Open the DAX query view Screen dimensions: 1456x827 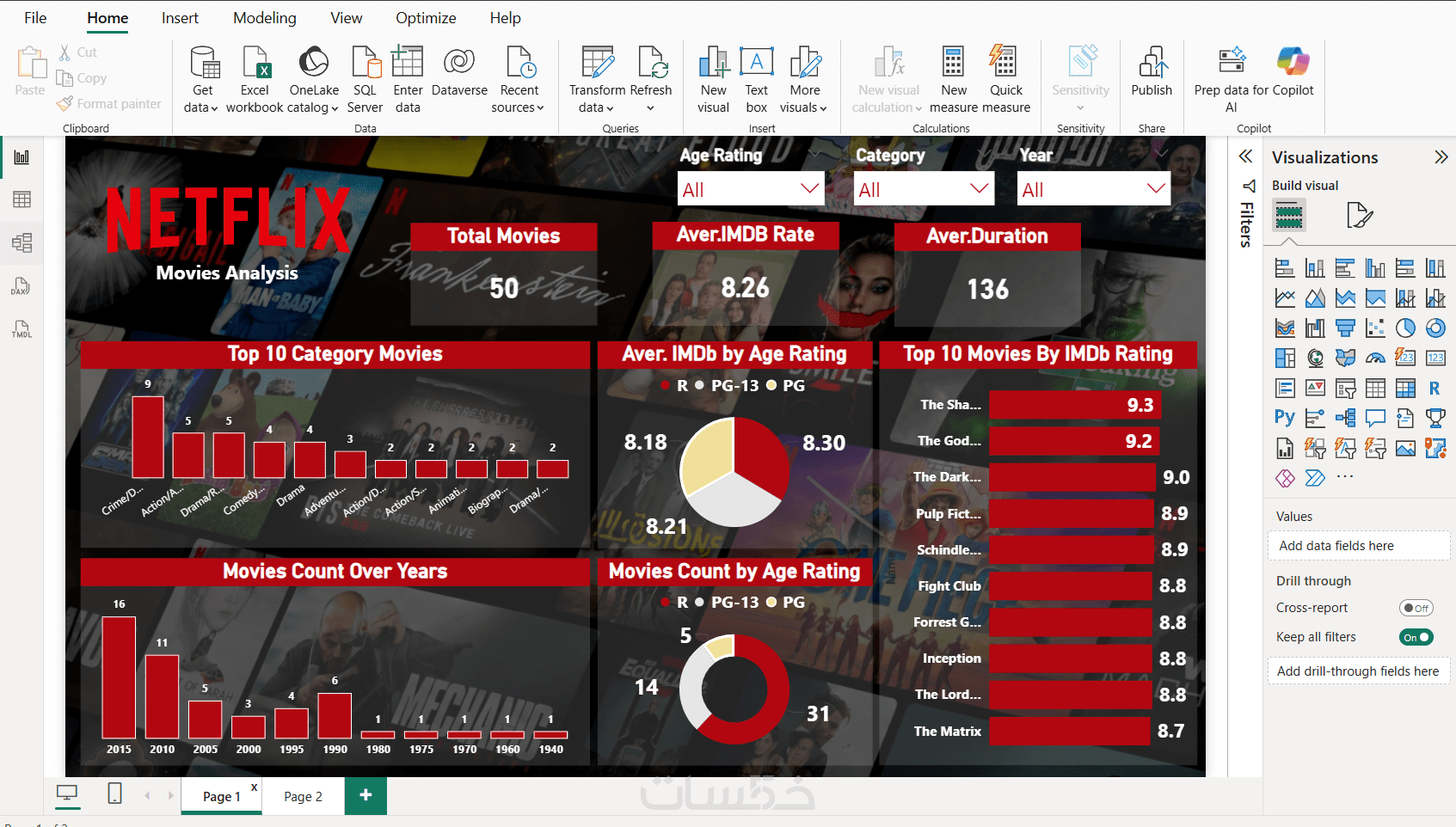22,286
